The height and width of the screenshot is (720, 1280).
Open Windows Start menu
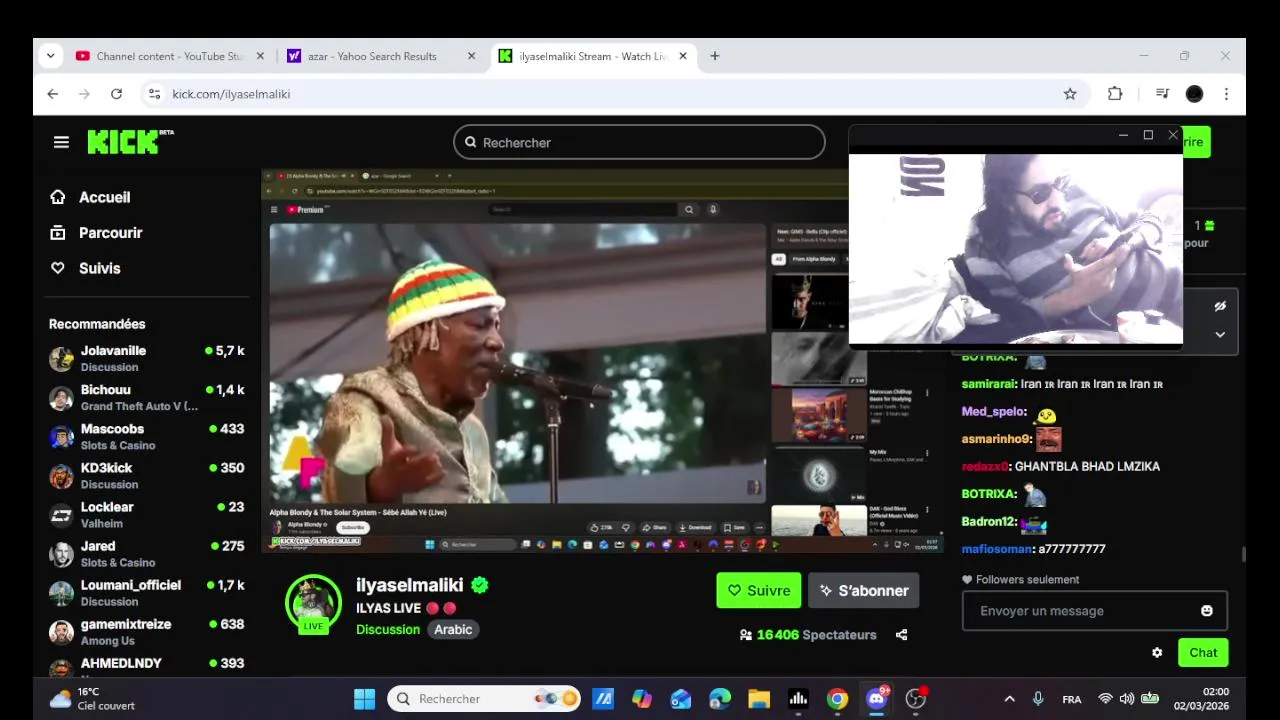(364, 699)
